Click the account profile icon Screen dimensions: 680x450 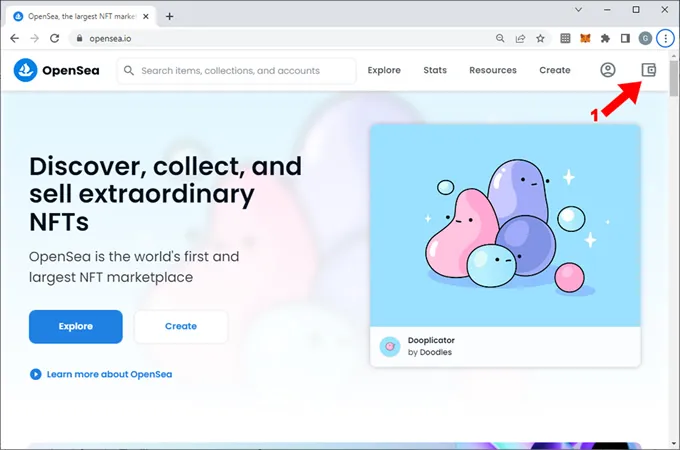(608, 70)
